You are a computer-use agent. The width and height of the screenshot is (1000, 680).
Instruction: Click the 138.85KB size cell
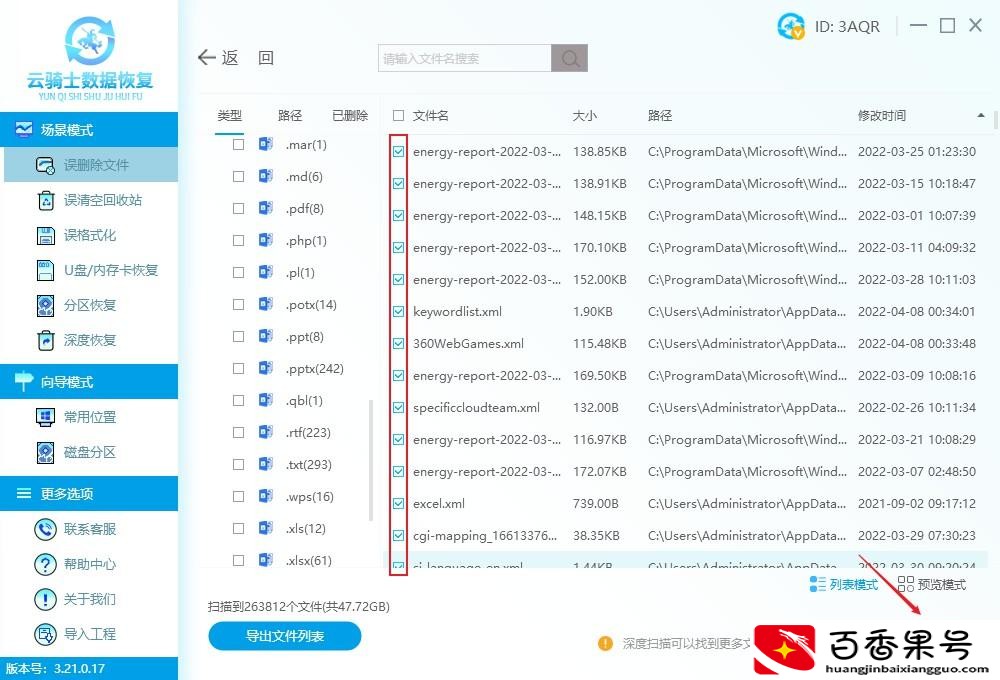[x=599, y=152]
